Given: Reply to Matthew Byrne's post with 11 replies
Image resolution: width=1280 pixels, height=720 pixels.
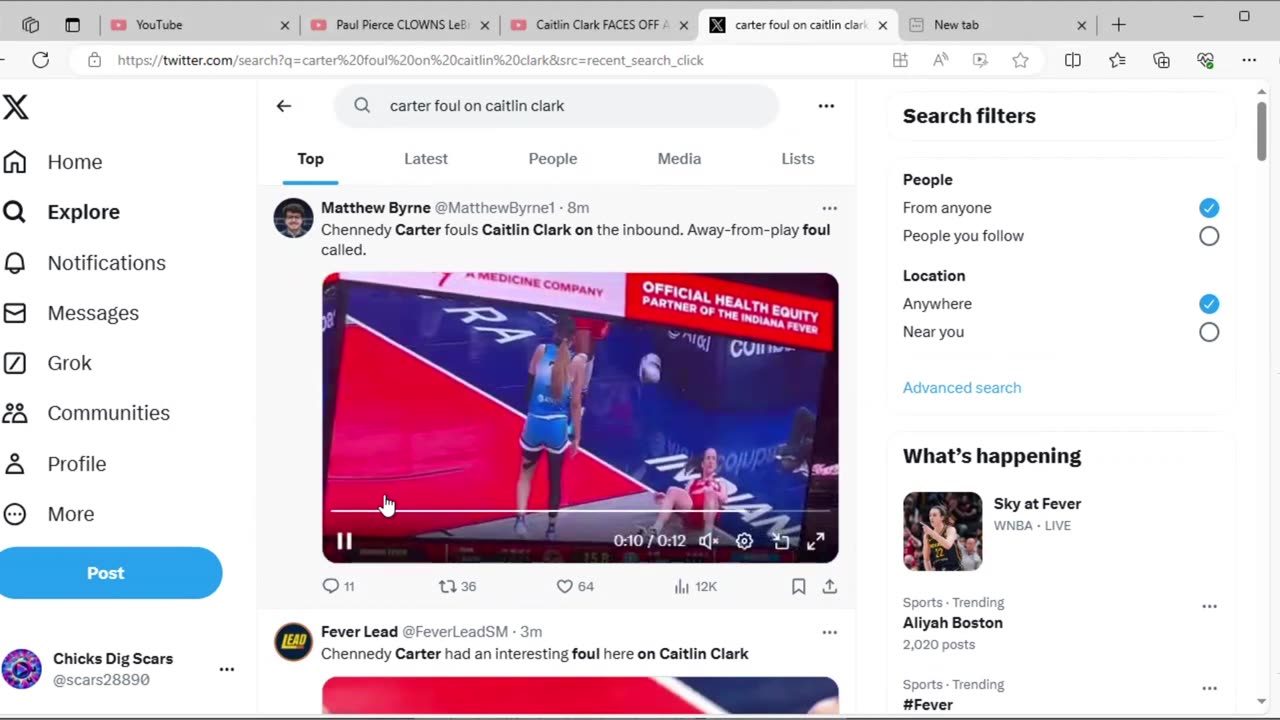Looking at the screenshot, I should pyautogui.click(x=338, y=587).
